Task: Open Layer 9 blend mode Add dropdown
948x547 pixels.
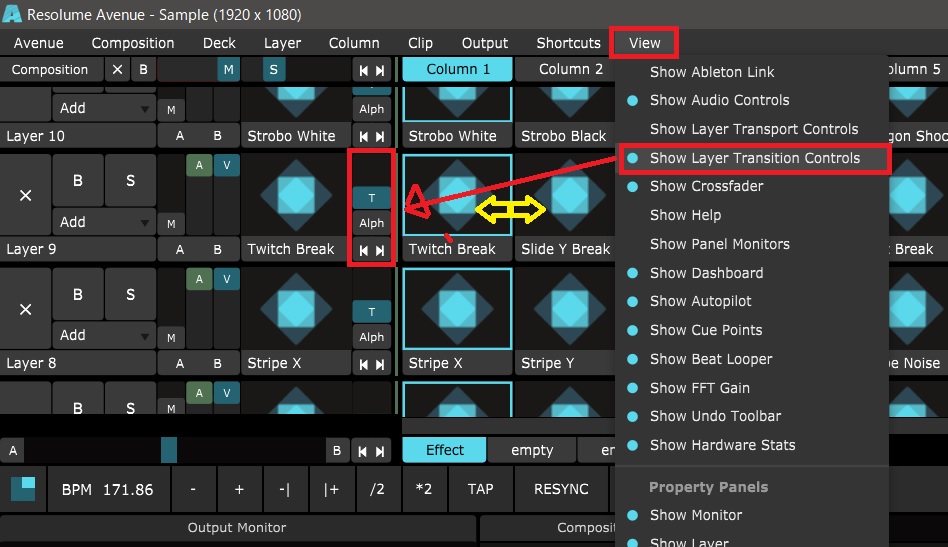Action: pyautogui.click(x=104, y=222)
